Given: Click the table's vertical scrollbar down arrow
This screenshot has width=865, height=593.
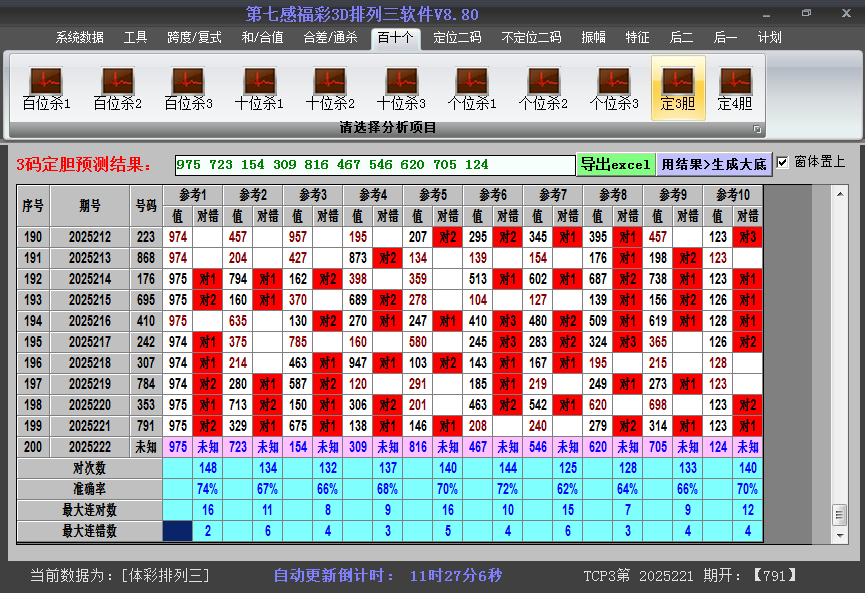Looking at the screenshot, I should (839, 535).
